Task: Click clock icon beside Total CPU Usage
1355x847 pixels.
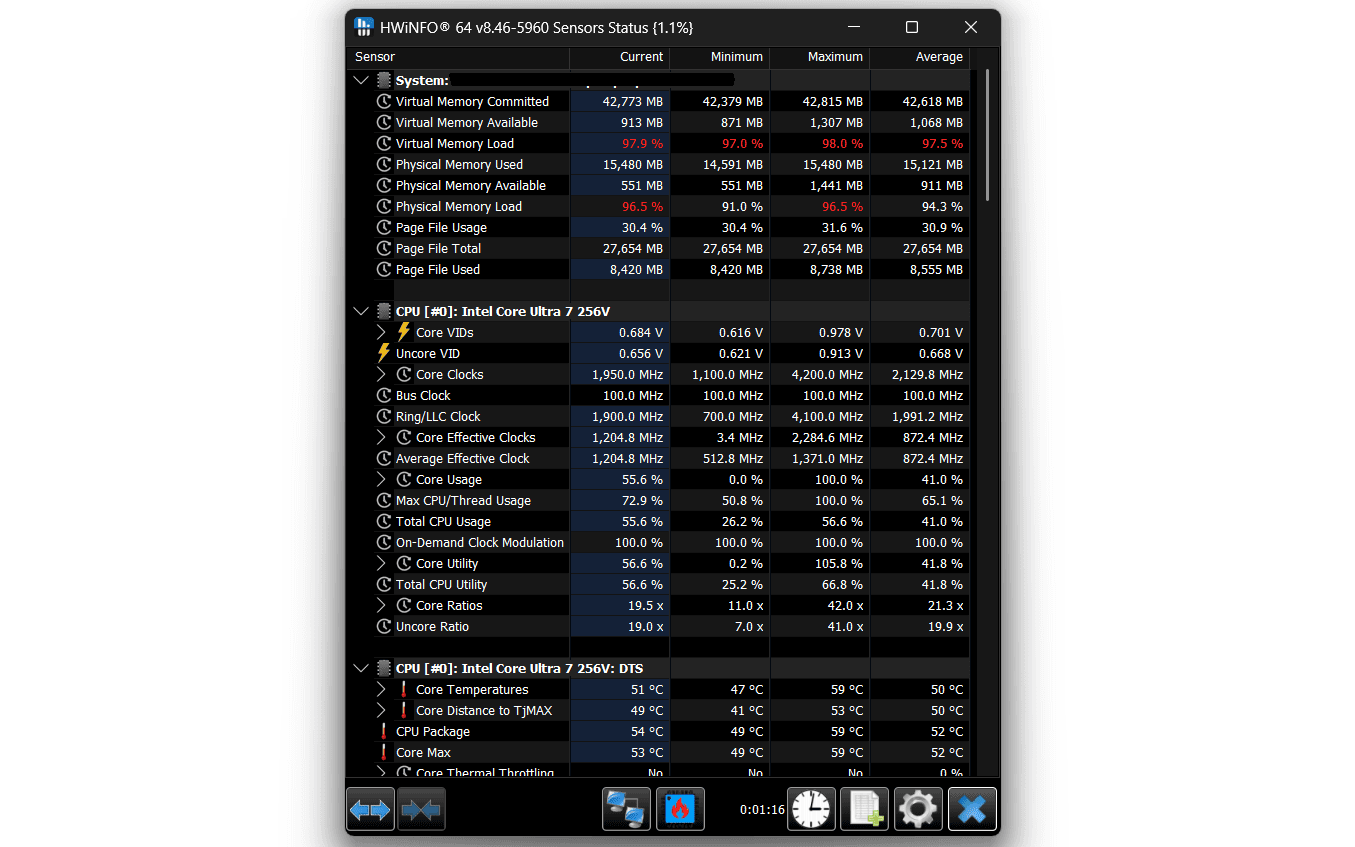Action: pos(384,522)
